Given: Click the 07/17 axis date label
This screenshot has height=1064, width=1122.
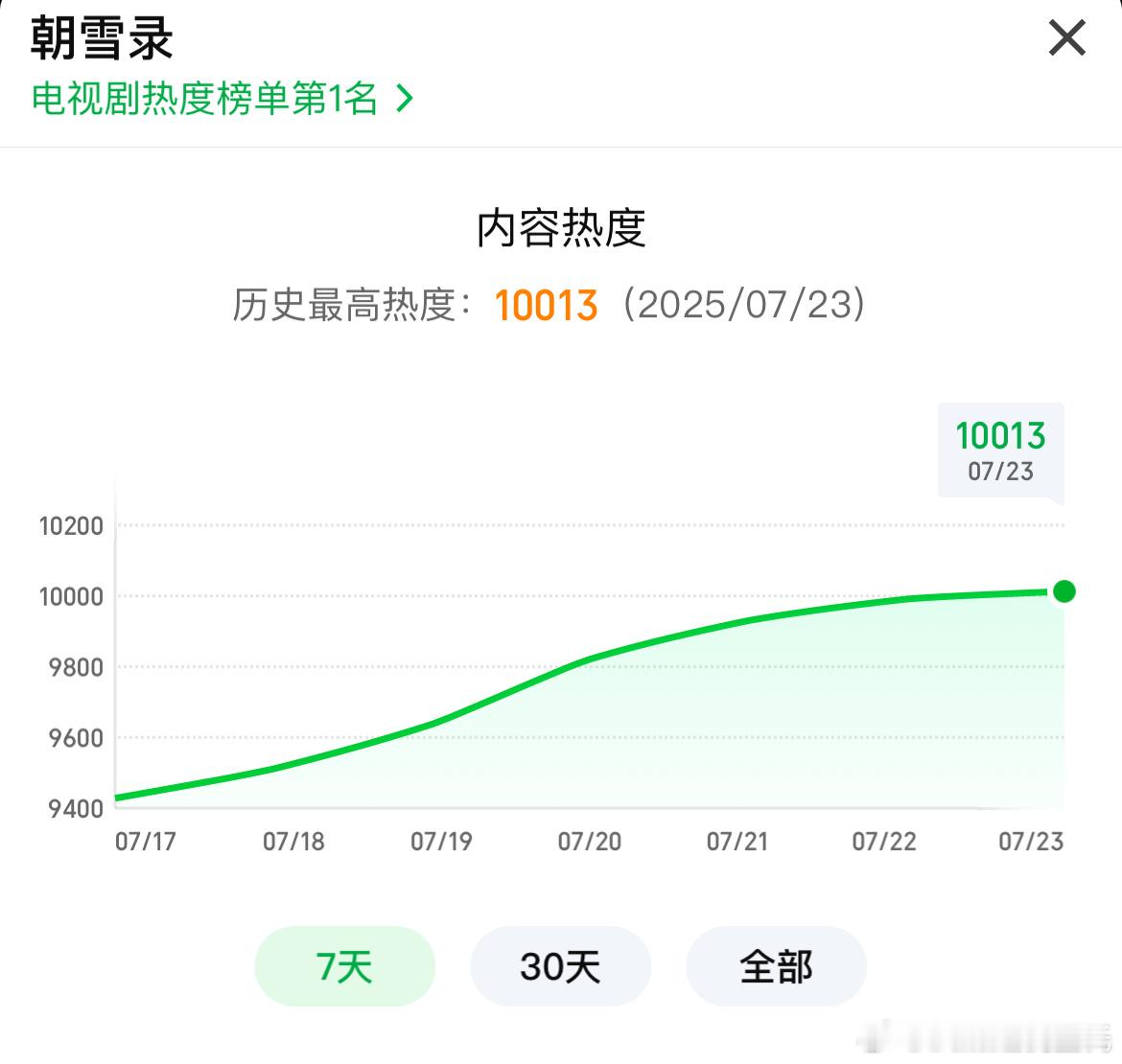Looking at the screenshot, I should coord(145,842).
